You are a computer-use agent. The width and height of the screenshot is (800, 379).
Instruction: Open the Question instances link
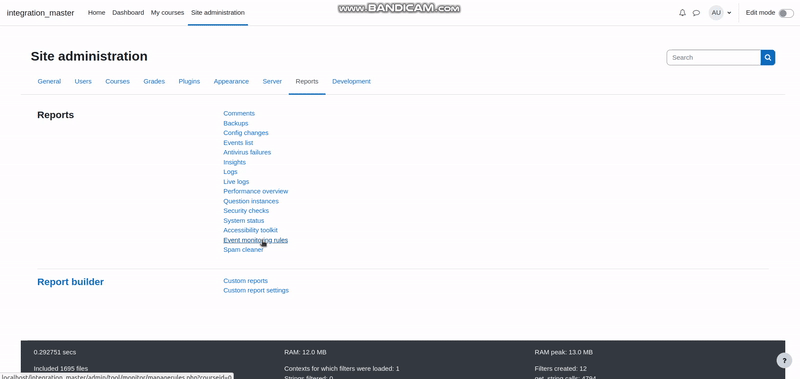(x=251, y=201)
